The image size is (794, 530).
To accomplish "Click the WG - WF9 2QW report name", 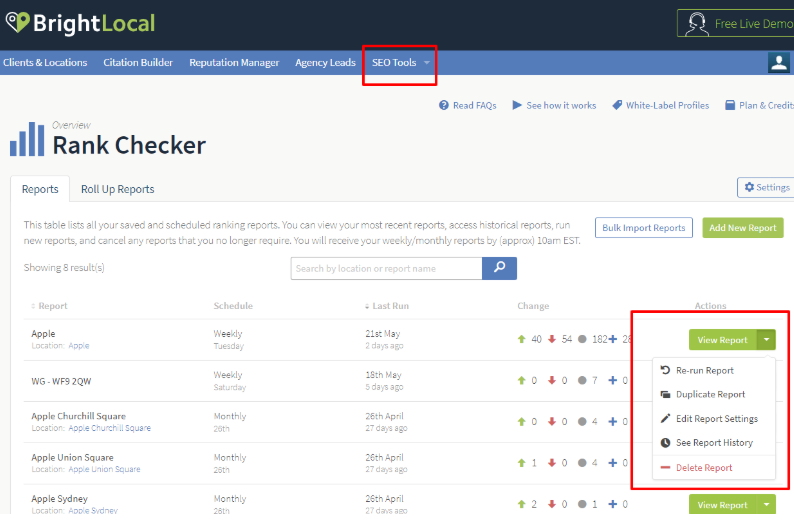I will tap(61, 381).
